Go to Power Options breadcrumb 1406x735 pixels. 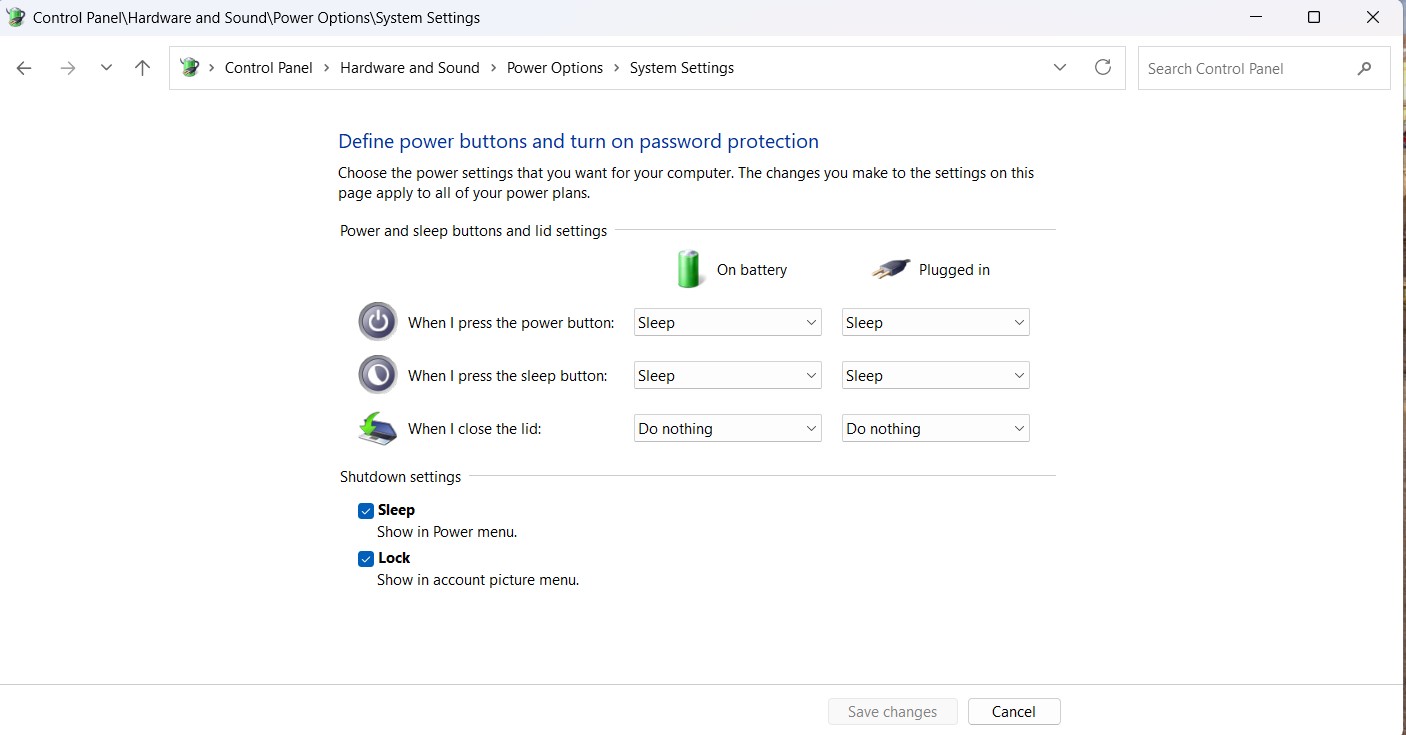point(555,68)
